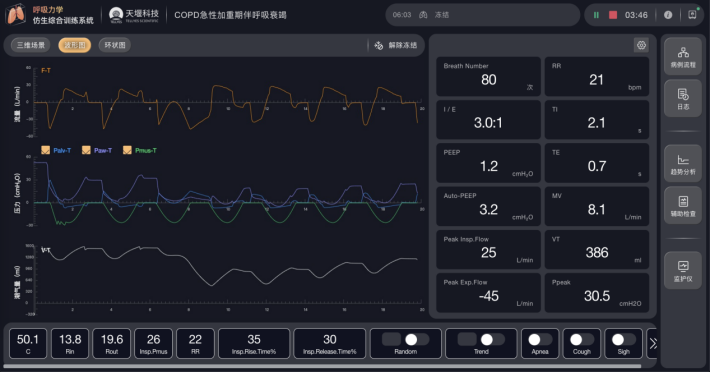Open the 辅助检查 auxiliary exam icon
This screenshot has width=710, height=372.
(x=683, y=205)
